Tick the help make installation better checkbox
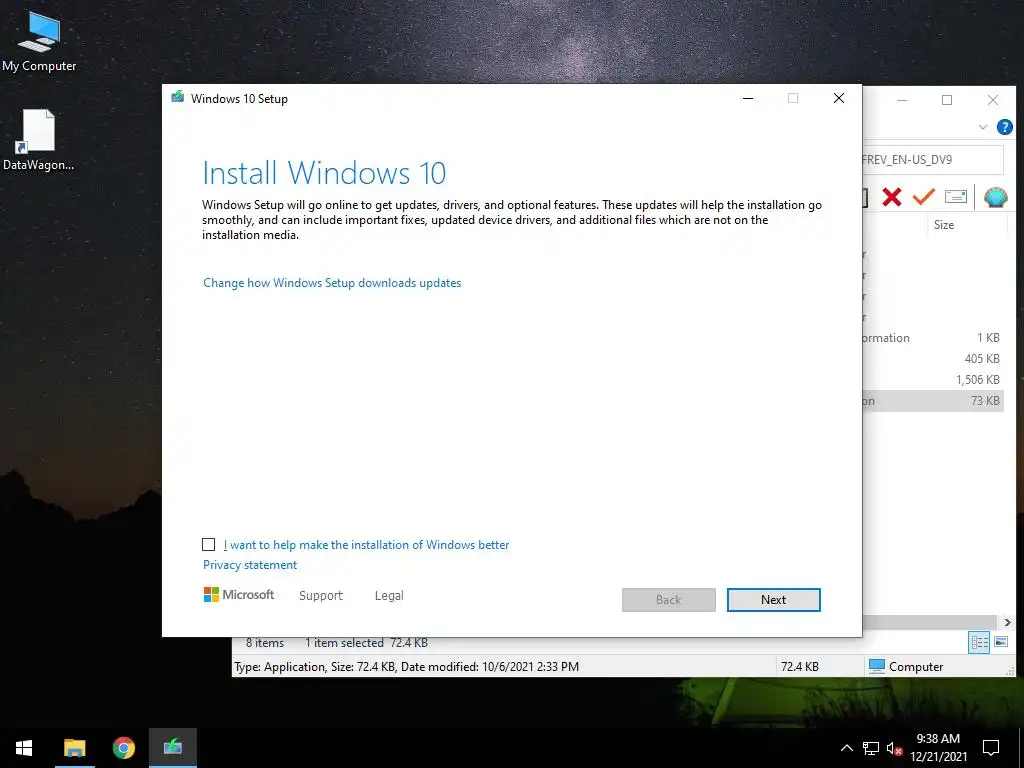Screen dimensions: 1024x768 pyautogui.click(x=208, y=545)
